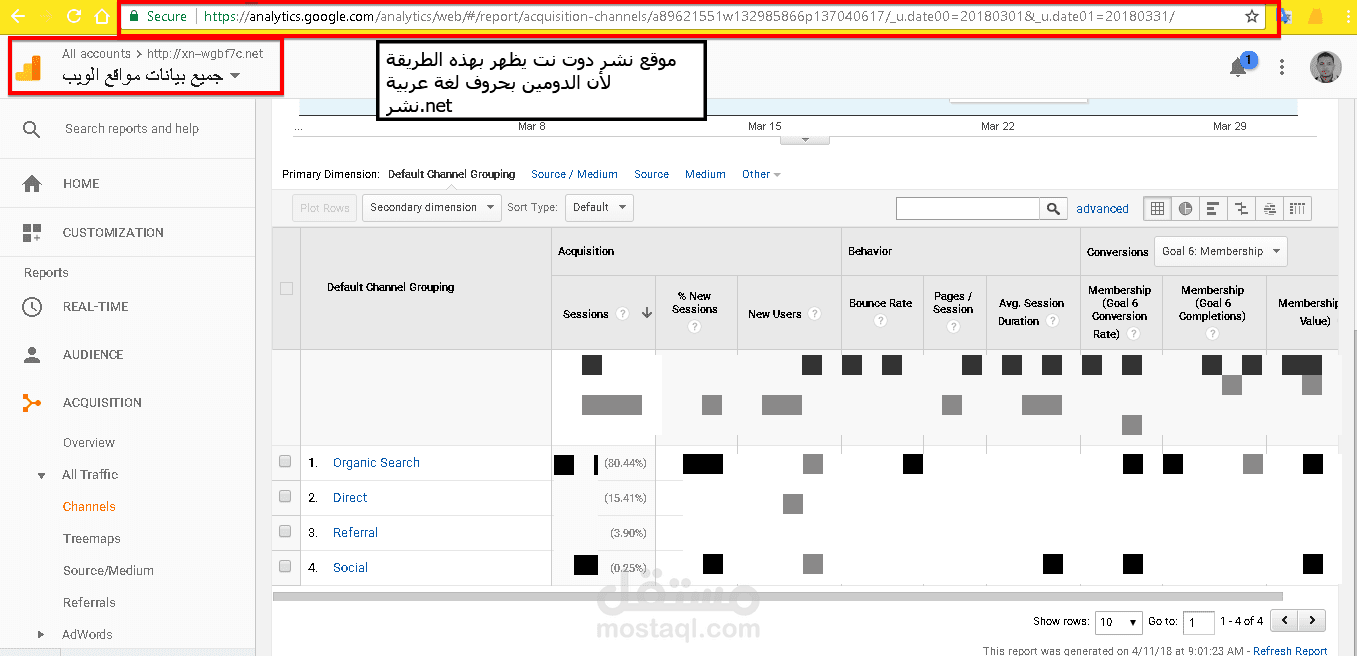
Task: Open the Organic Search channel link
Action: [x=376, y=463]
